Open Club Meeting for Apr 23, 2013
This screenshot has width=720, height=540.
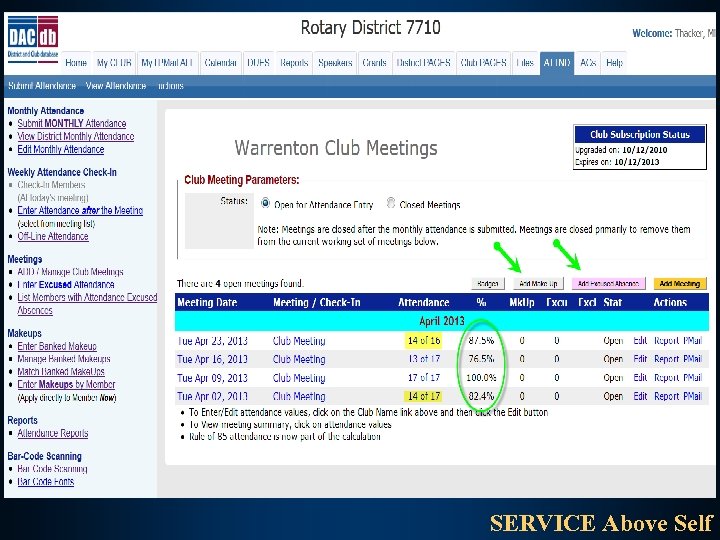[x=299, y=341]
